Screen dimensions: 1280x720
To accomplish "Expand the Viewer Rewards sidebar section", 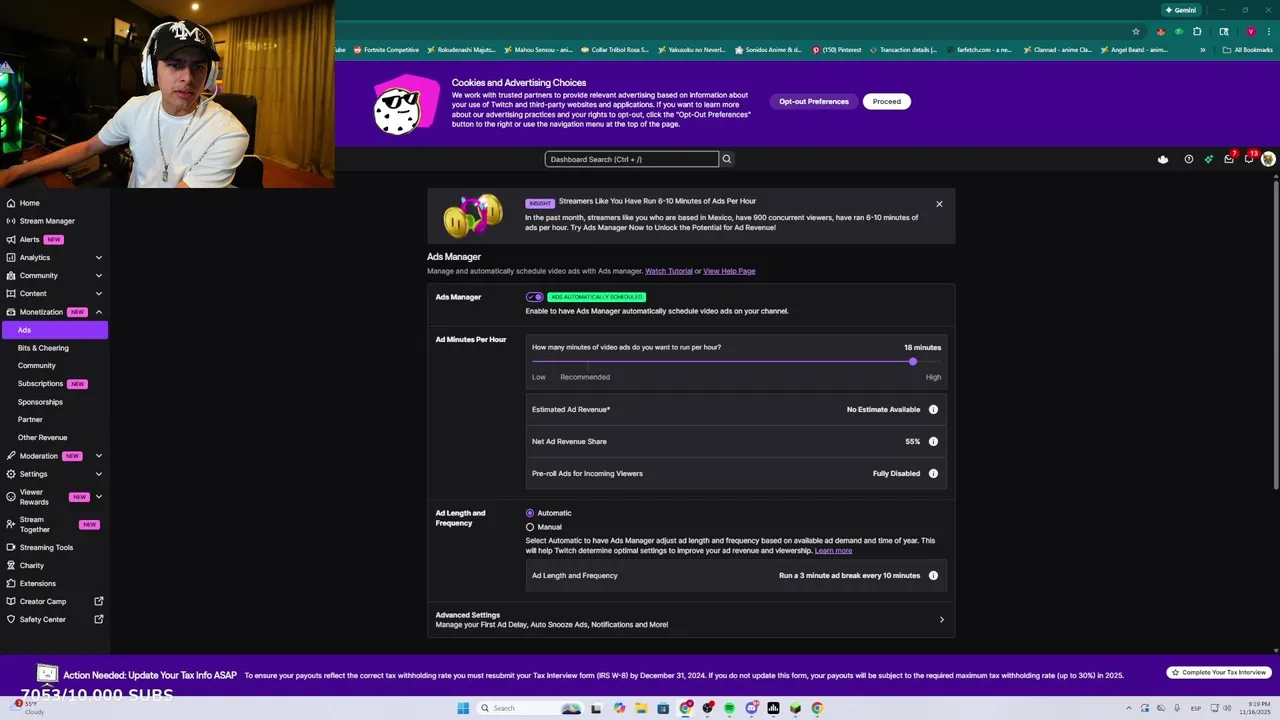I will [98, 496].
